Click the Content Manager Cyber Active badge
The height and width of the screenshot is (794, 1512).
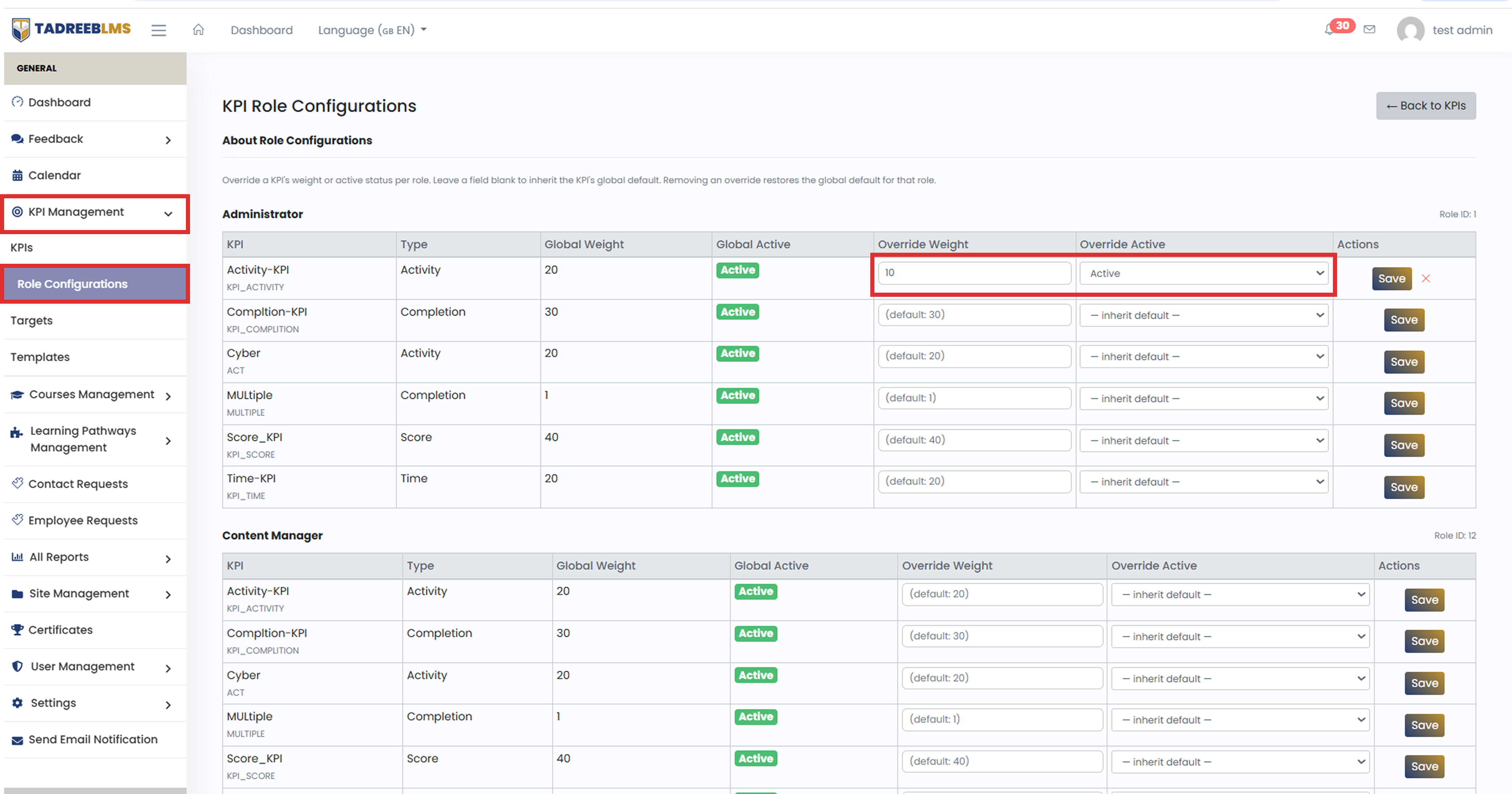(x=755, y=676)
